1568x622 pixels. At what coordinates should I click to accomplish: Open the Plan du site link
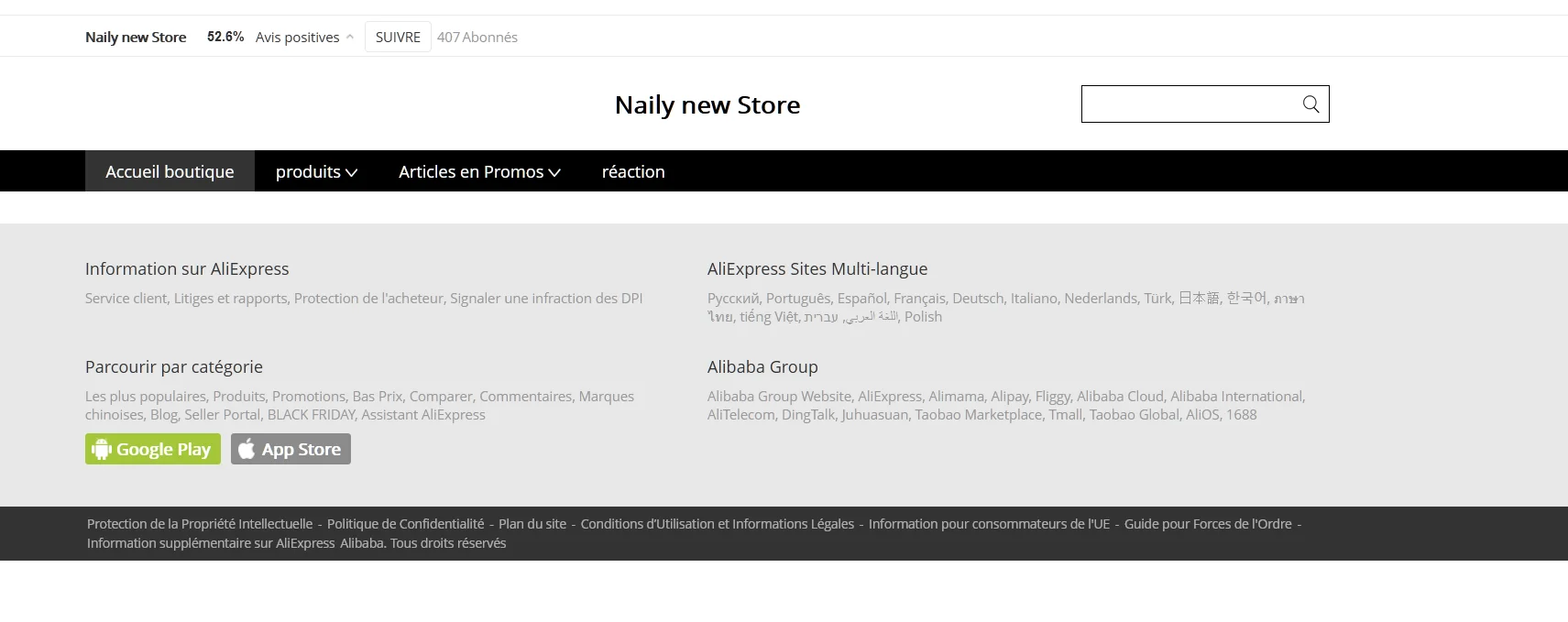point(532,524)
